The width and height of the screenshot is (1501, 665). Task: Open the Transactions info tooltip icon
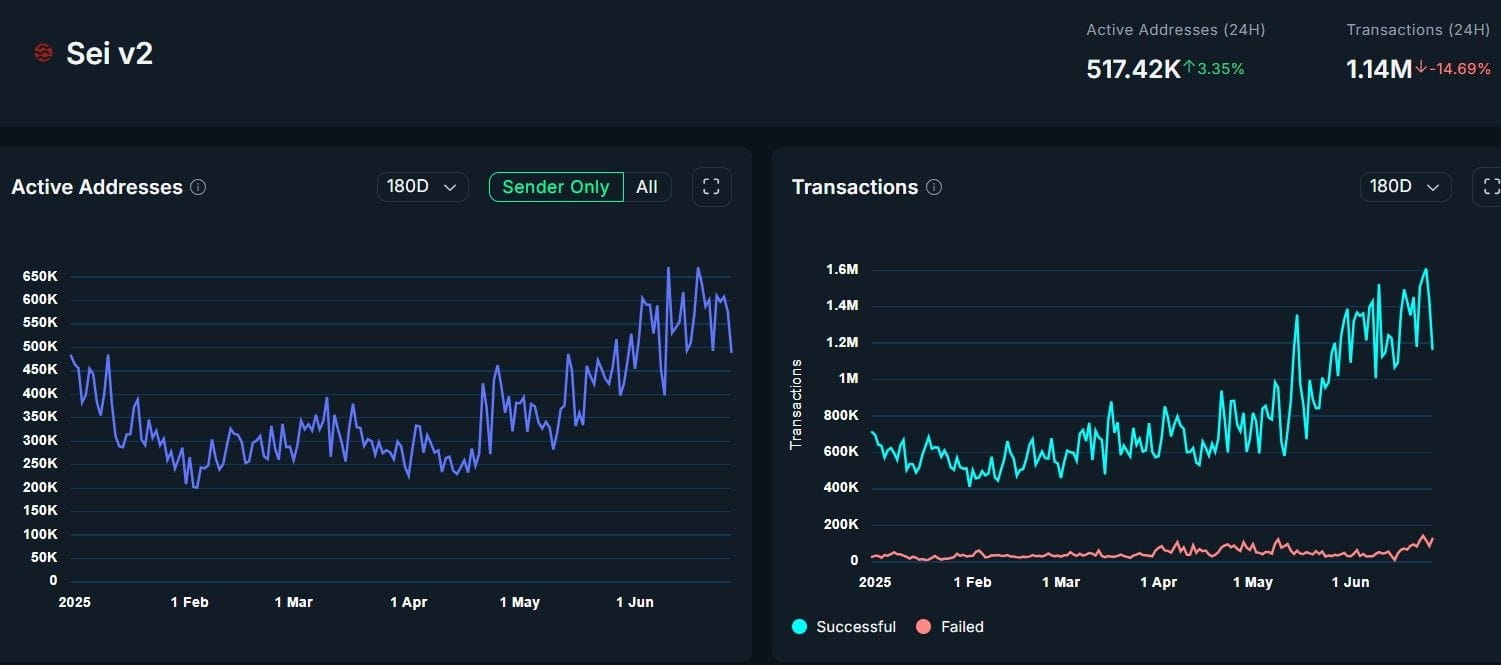point(934,186)
